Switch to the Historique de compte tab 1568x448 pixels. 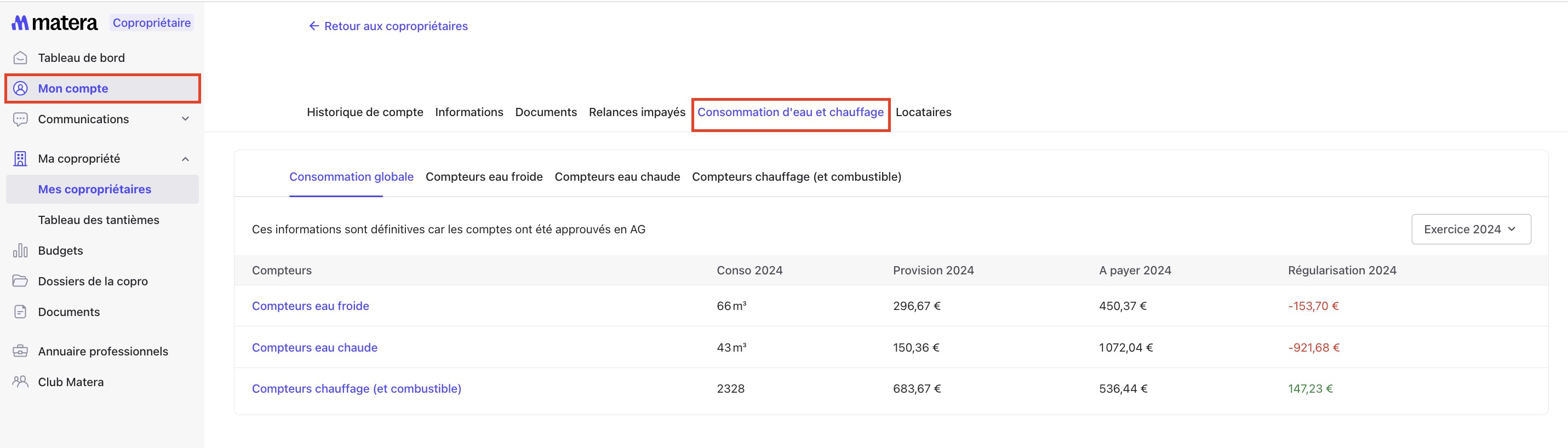pos(365,113)
